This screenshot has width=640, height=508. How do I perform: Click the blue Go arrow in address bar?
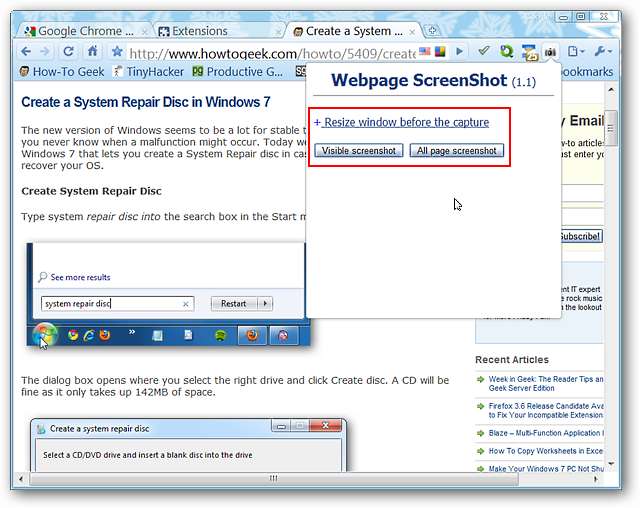(x=460, y=51)
